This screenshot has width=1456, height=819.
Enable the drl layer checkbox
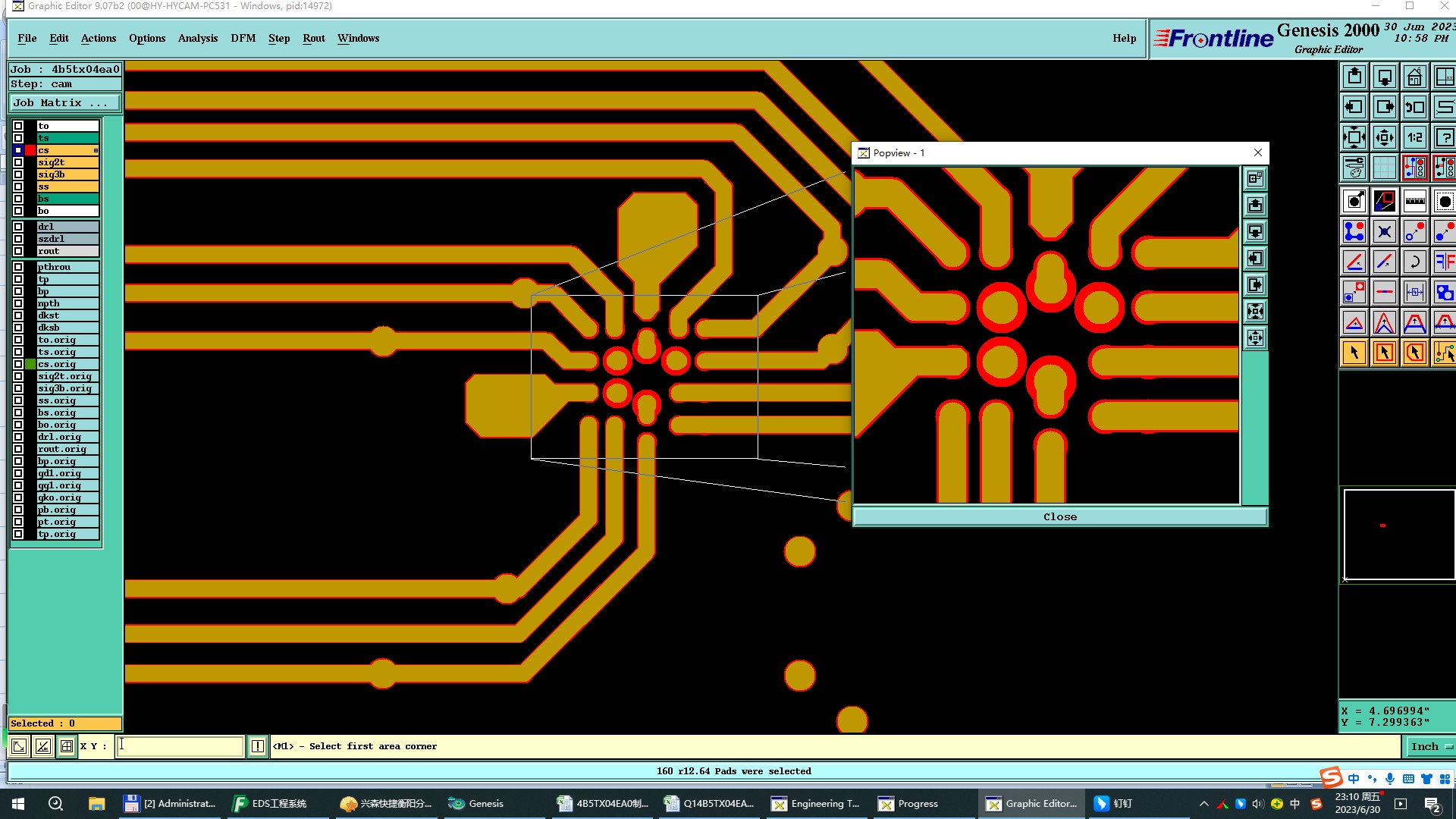(18, 227)
